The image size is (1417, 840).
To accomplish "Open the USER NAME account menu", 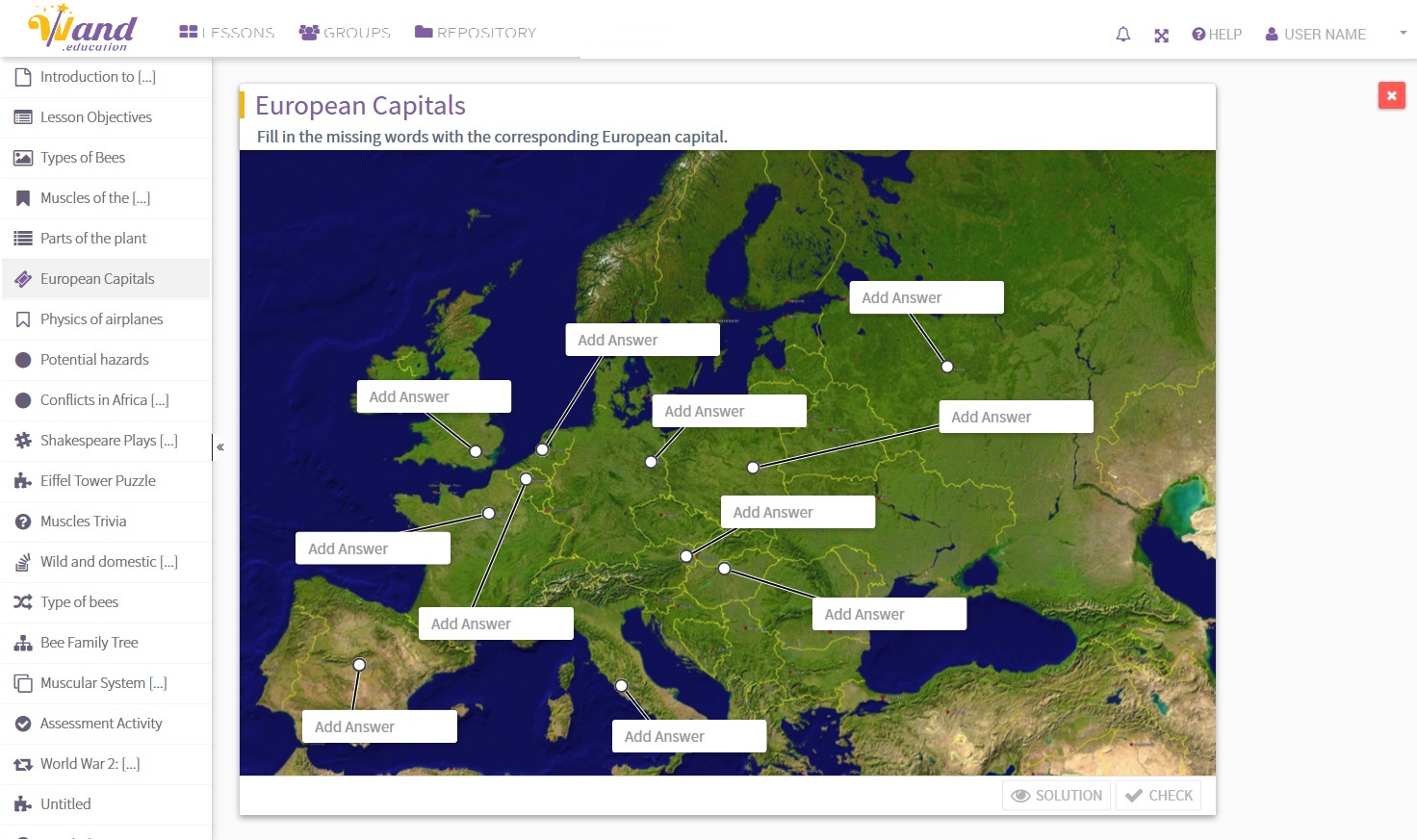I will pos(1315,35).
